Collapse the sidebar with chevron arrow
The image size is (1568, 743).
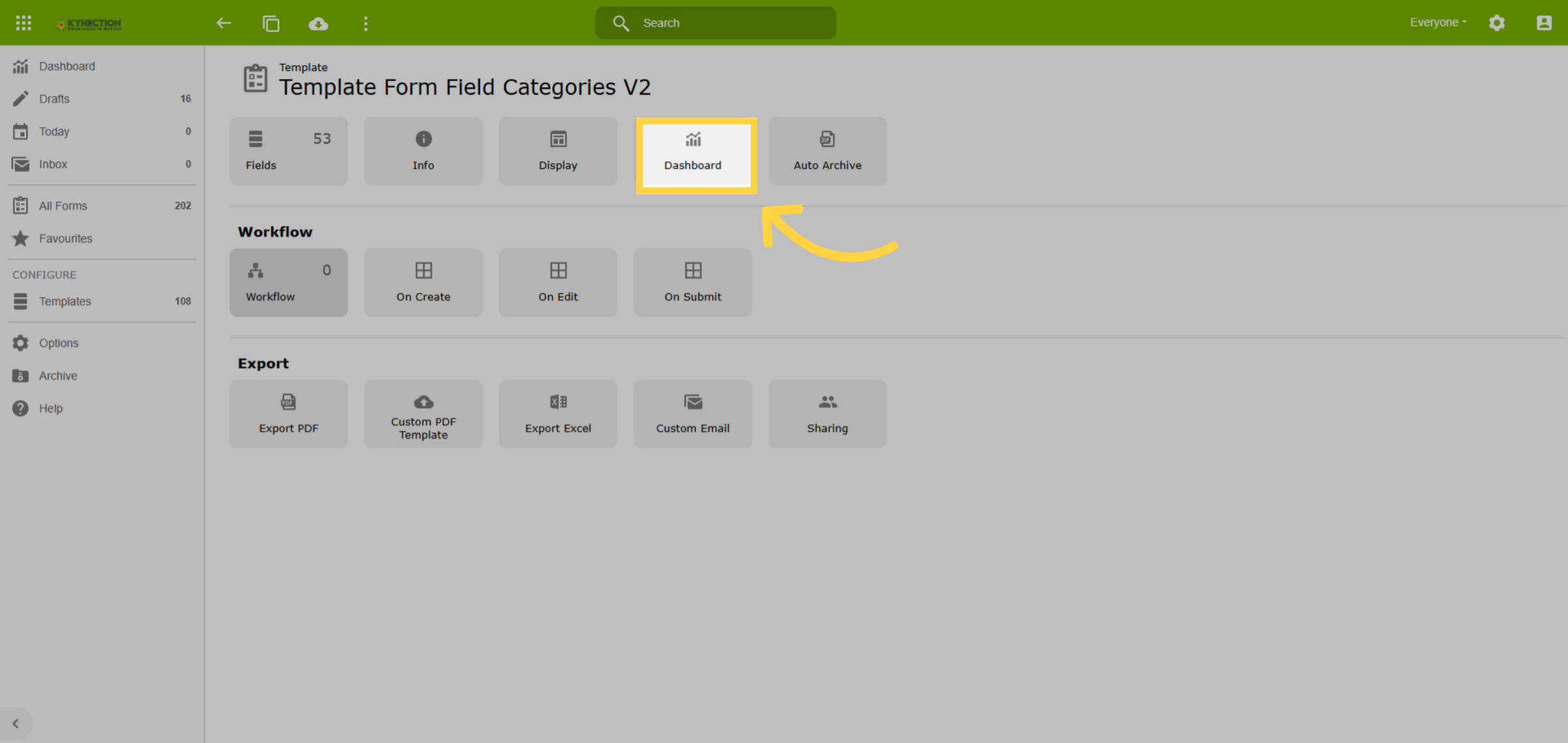pos(16,723)
